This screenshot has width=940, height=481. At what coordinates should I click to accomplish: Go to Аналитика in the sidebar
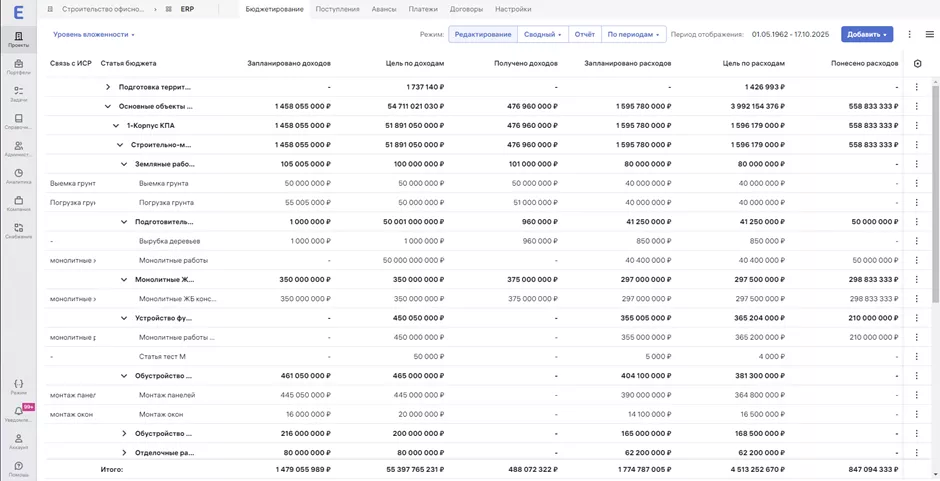click(x=18, y=176)
